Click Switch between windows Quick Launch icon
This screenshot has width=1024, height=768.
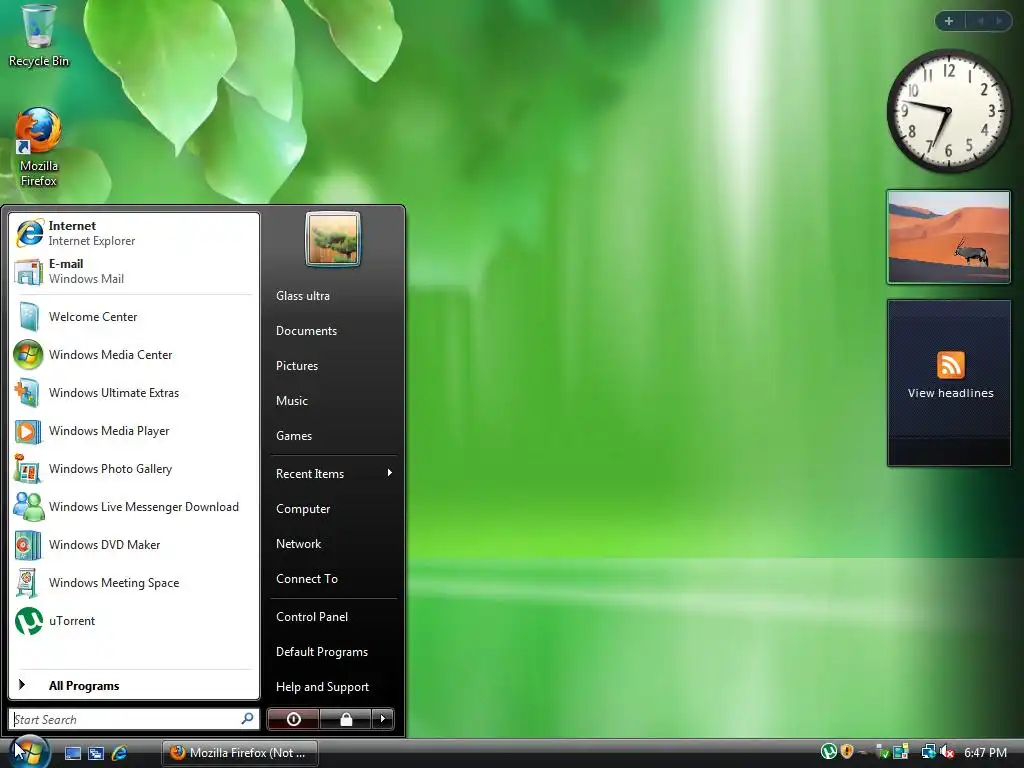pos(96,753)
